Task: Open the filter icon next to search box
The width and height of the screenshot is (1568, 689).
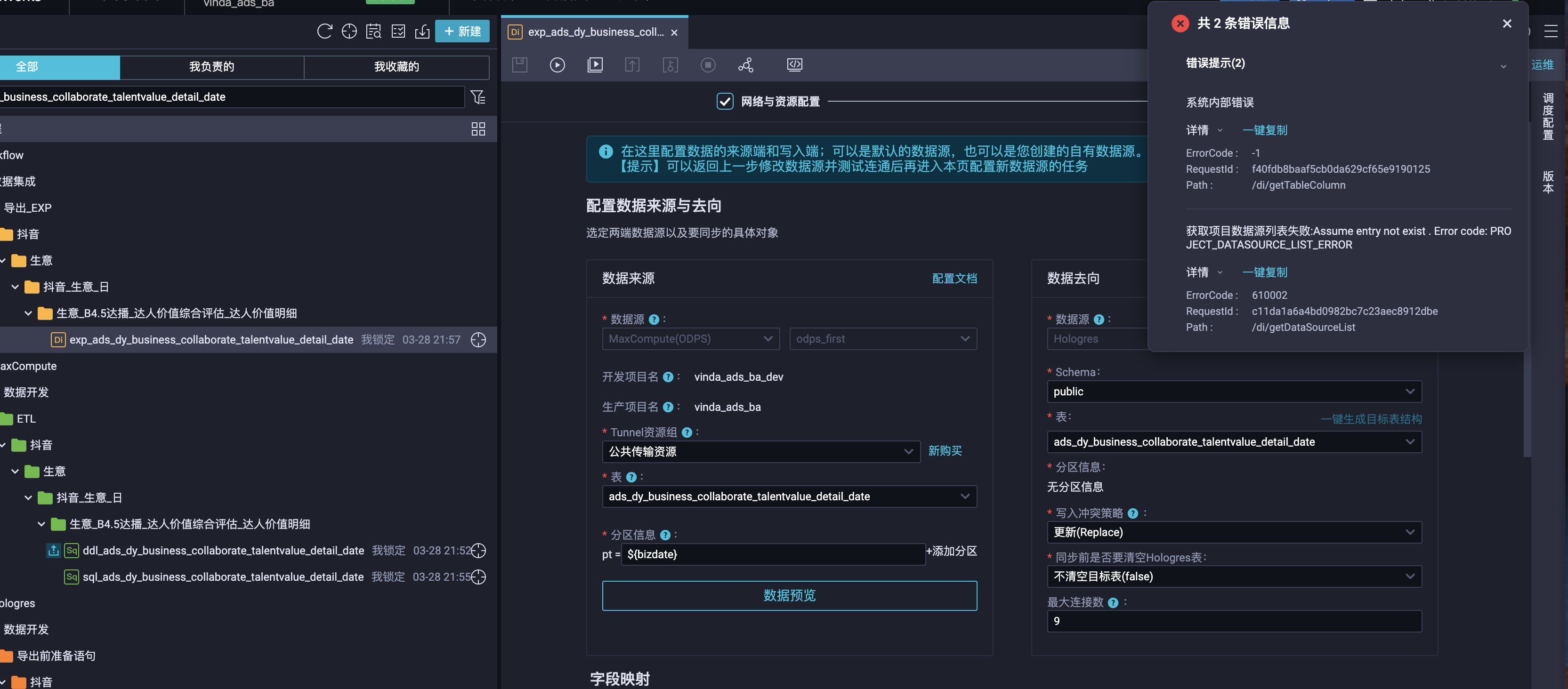Action: [478, 97]
